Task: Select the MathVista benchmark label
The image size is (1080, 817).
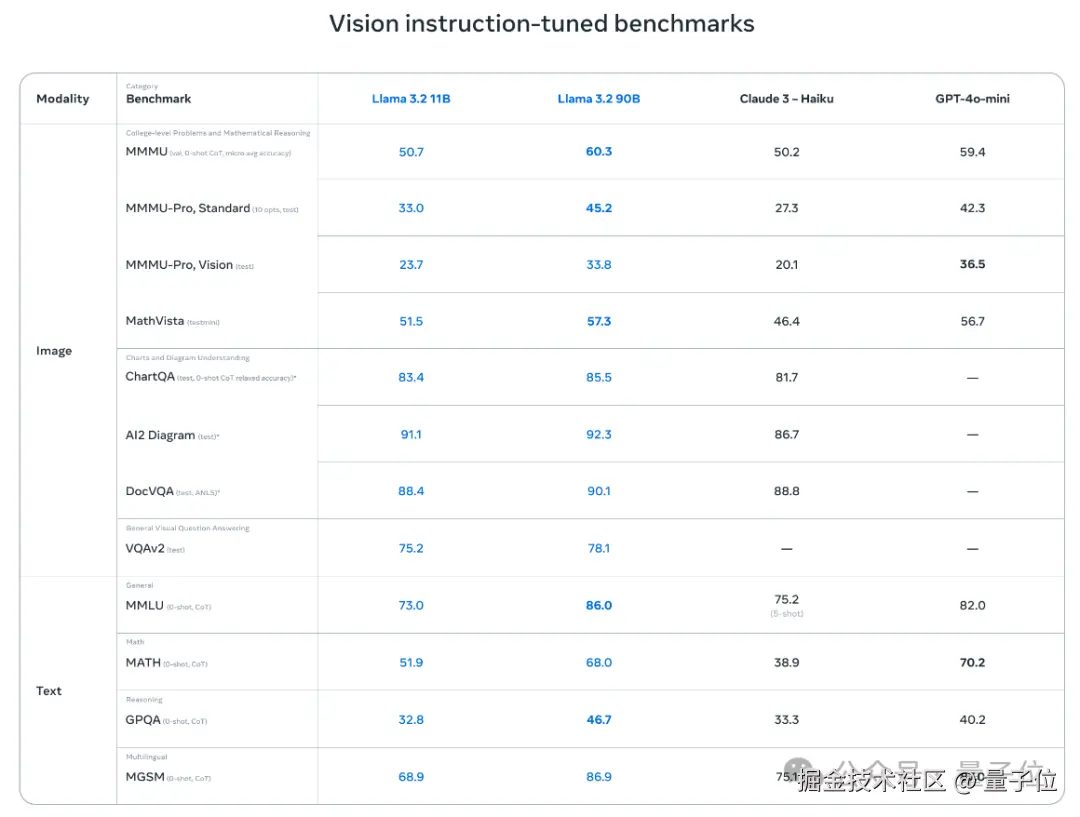Action: [x=155, y=321]
